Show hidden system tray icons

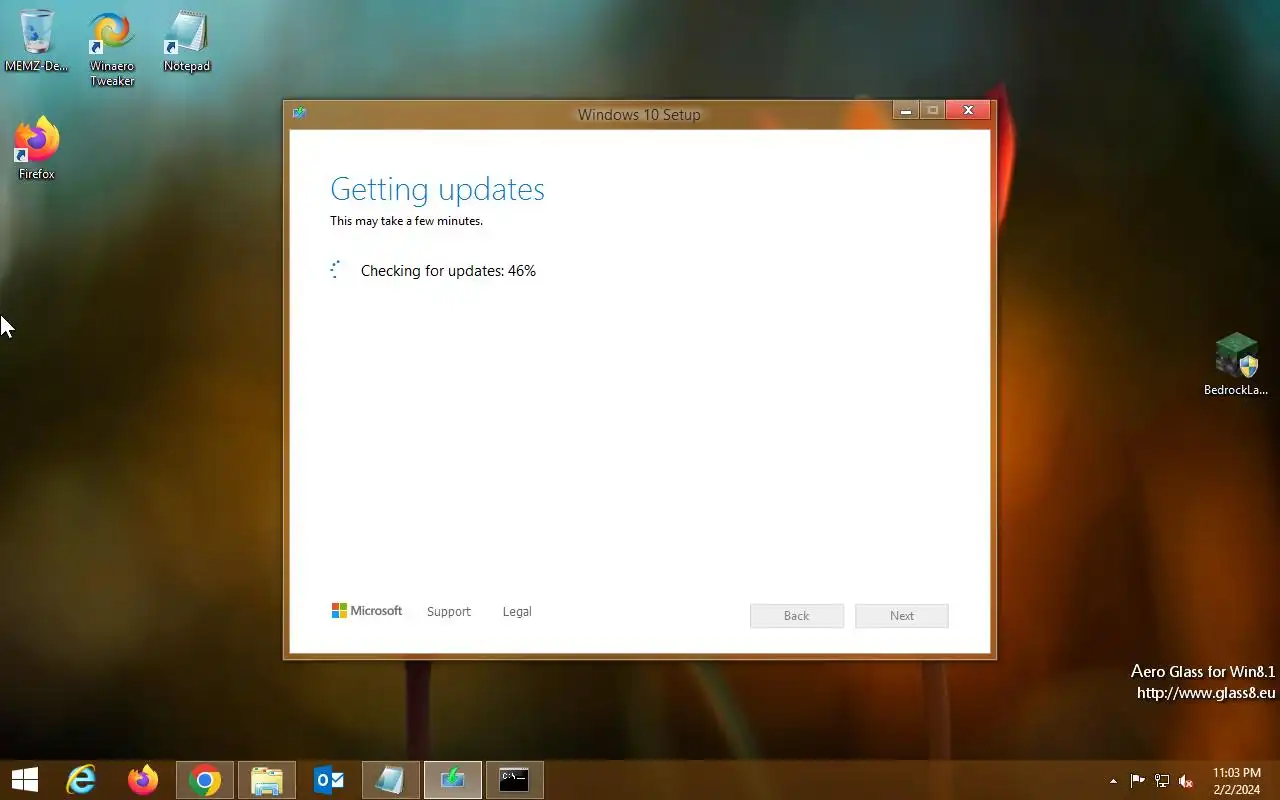(x=1113, y=781)
